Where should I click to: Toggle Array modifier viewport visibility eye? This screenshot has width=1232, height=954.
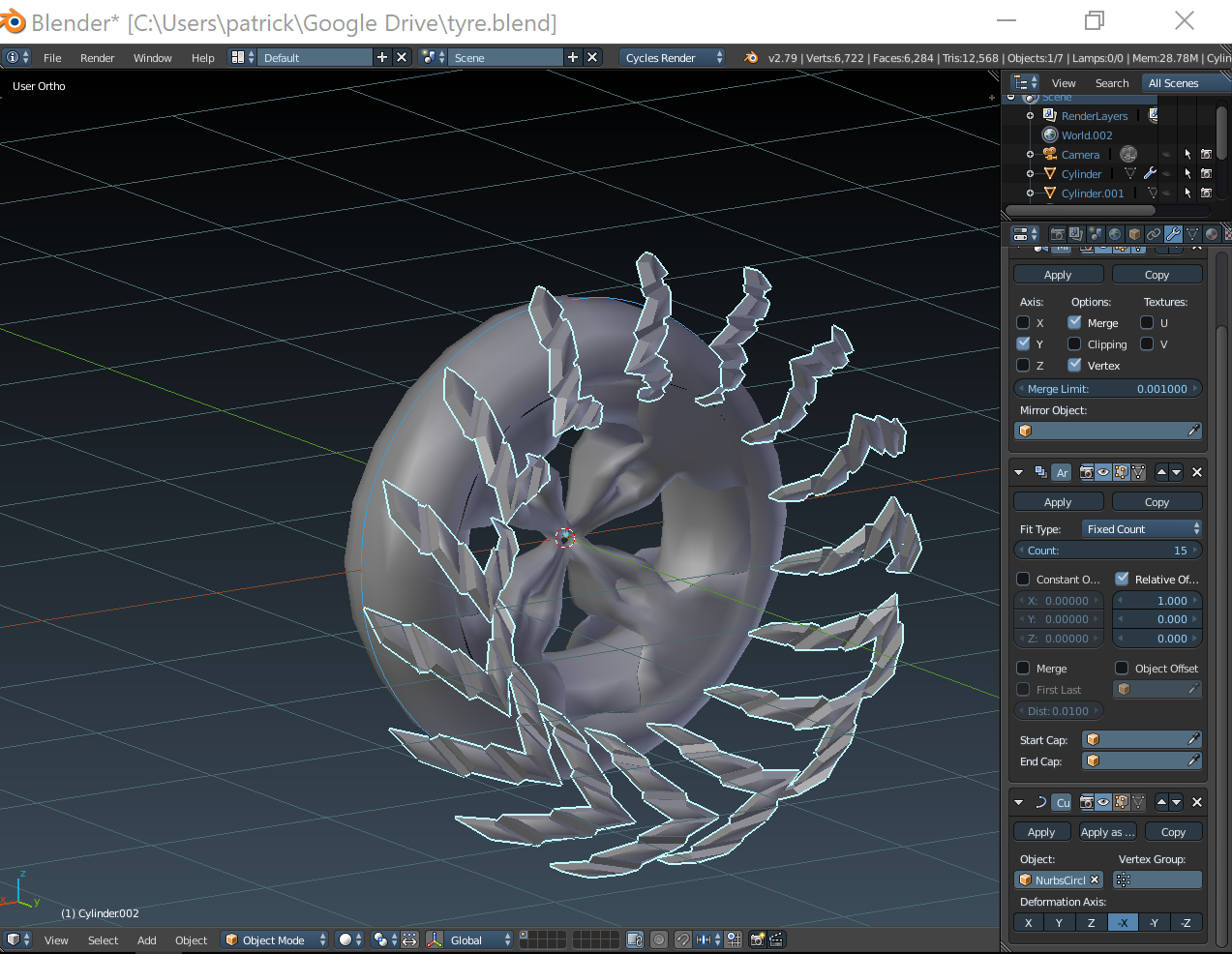click(x=1103, y=472)
